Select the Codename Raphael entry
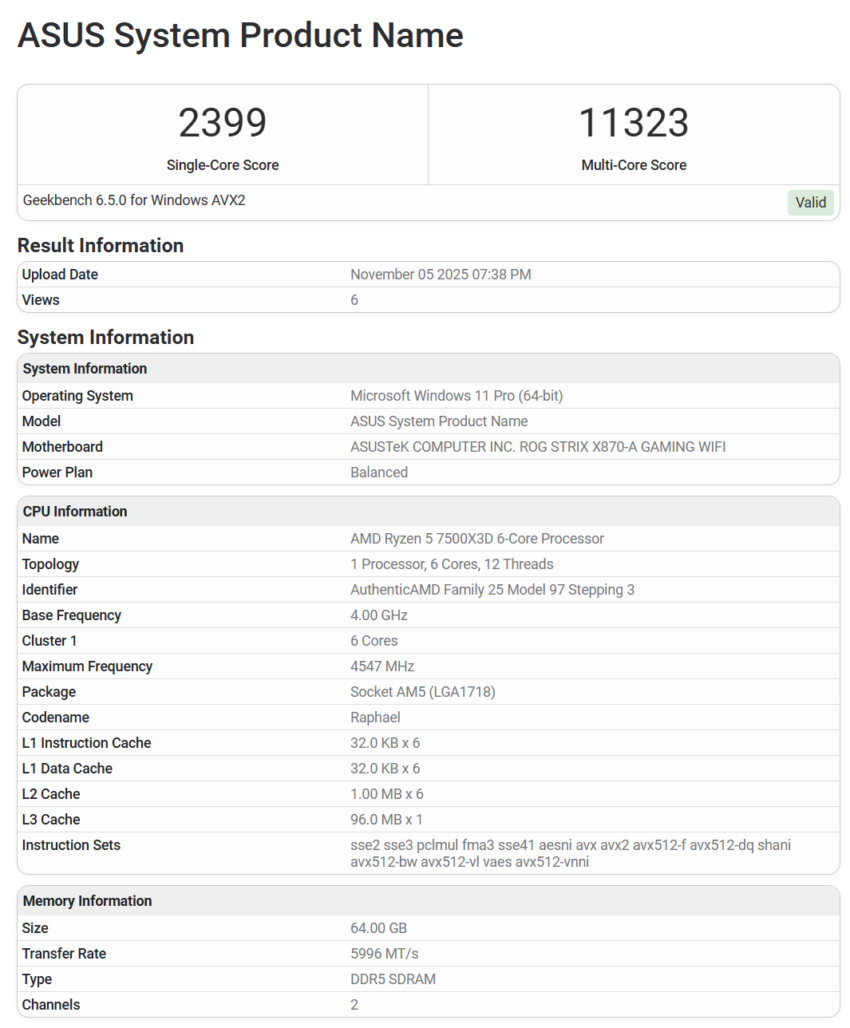Image resolution: width=850 pixels, height=1028 pixels. pyautogui.click(x=375, y=717)
